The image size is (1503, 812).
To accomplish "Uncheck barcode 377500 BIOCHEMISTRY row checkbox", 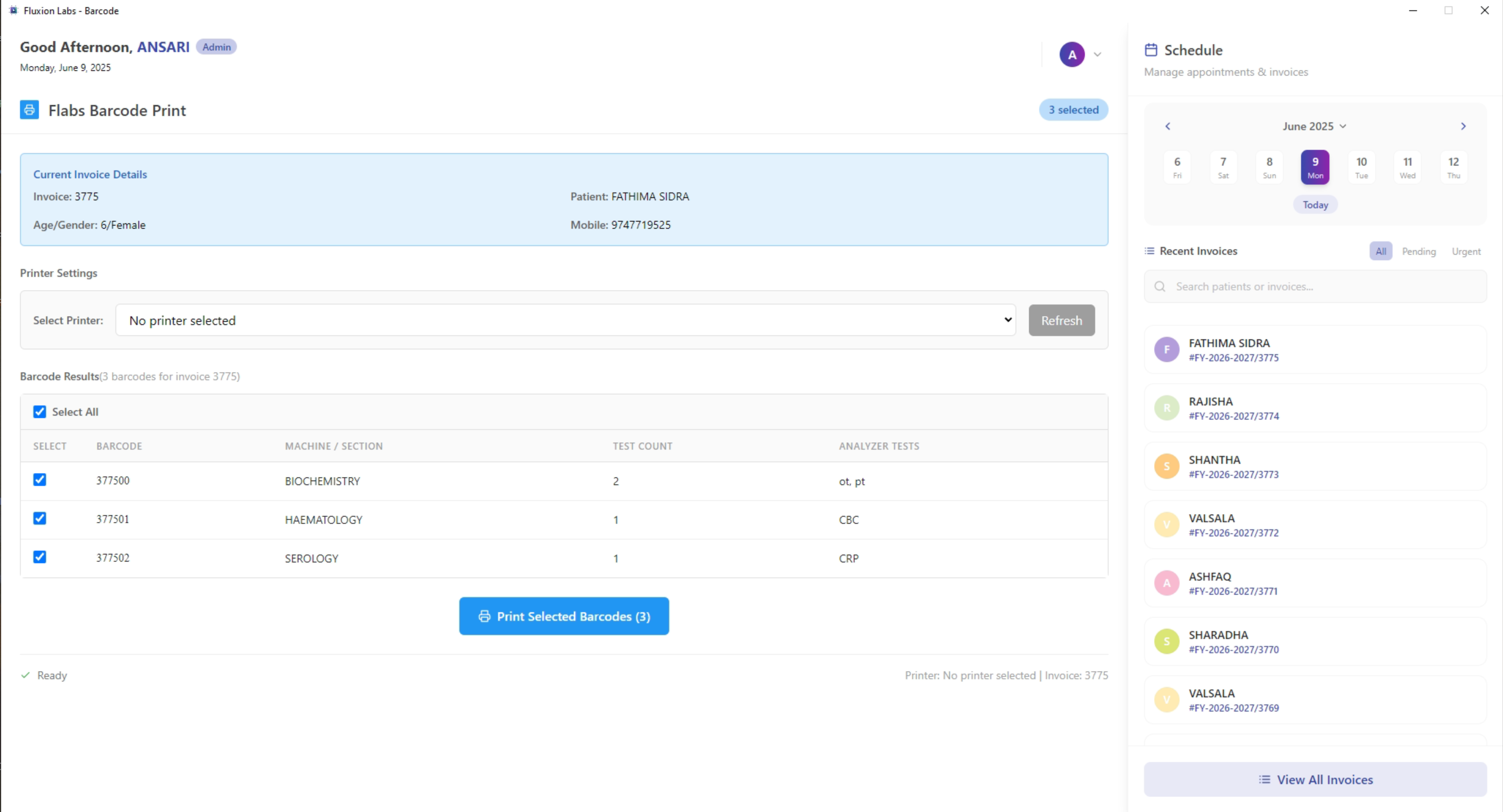I will pyautogui.click(x=39, y=480).
